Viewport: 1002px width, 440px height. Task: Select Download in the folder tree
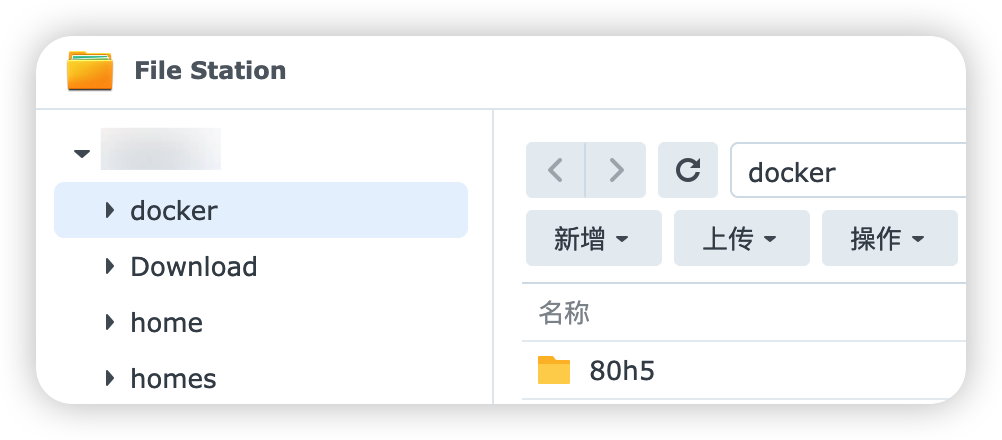(194, 267)
